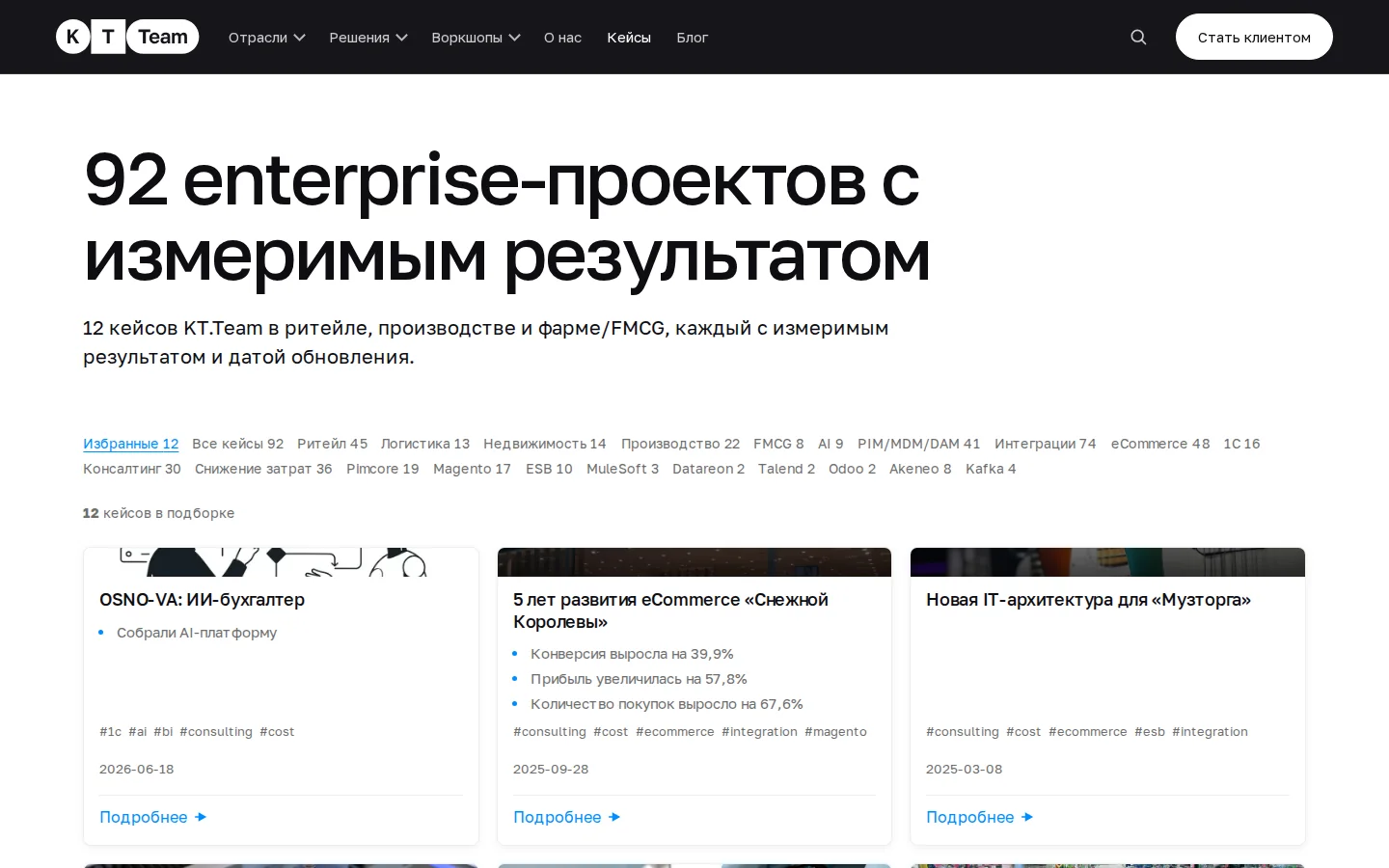Click the #esb tag on Музторг card
This screenshot has height=868, width=1389.
pos(1150,732)
